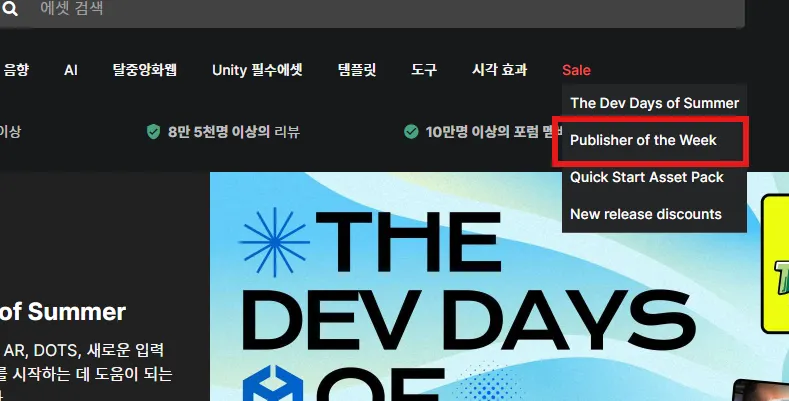Click the green check icon beside 10만명
Viewport: 789px width, 401px height.
pyautogui.click(x=411, y=132)
